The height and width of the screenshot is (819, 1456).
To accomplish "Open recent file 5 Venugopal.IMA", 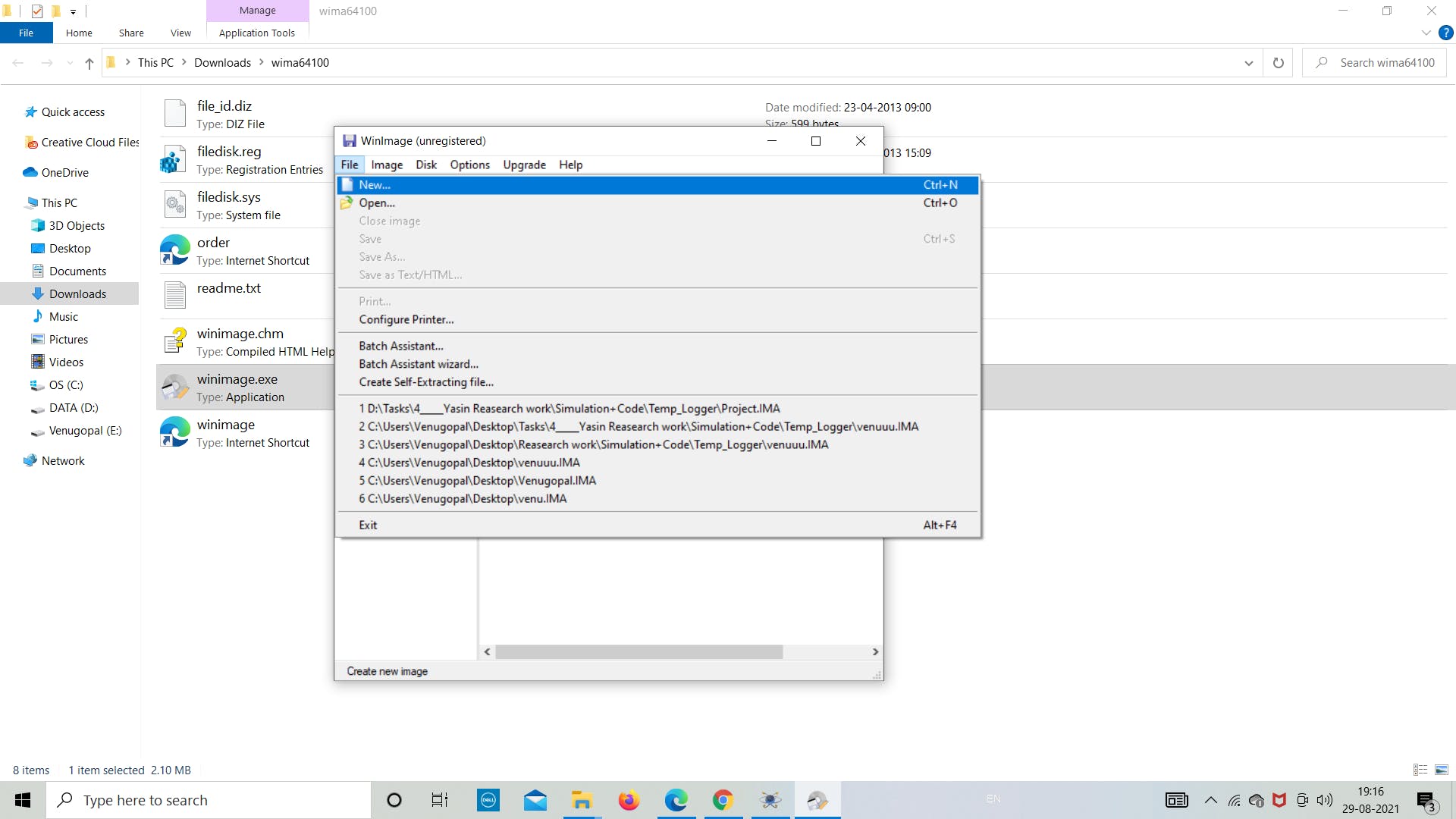I will (657, 481).
